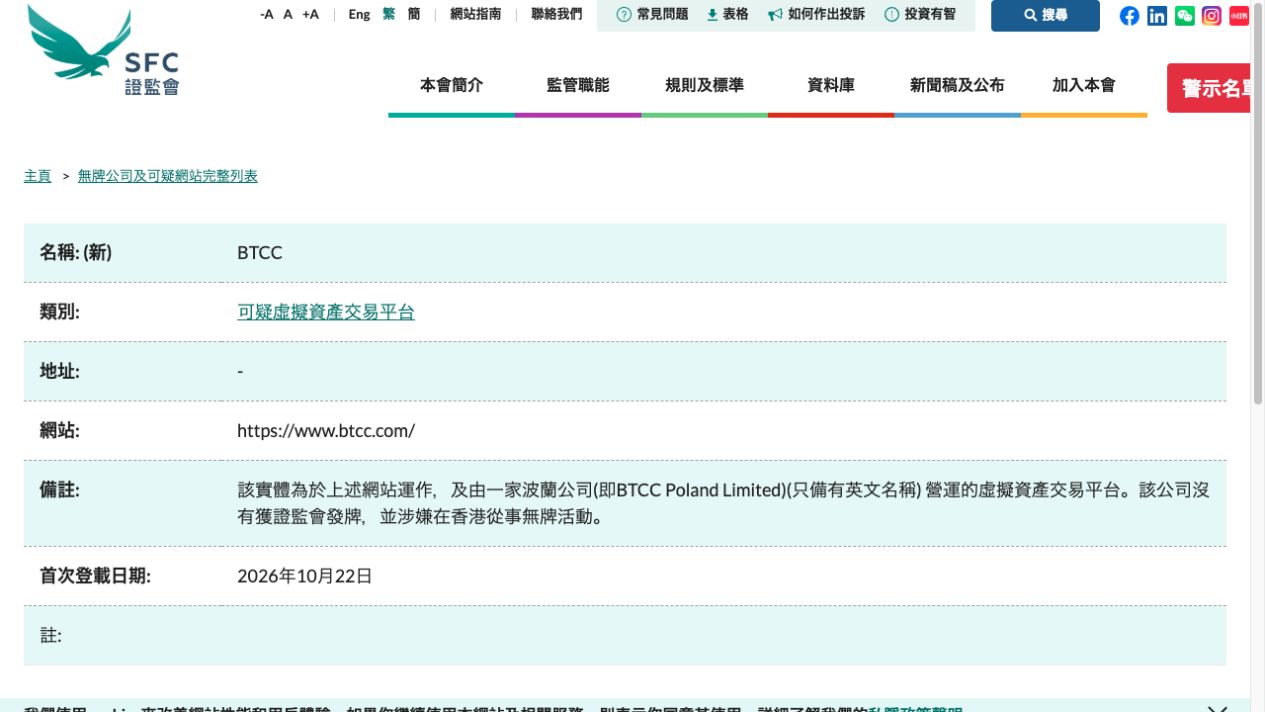Click the 2026年10月22日 date value
The width and height of the screenshot is (1265, 712).
[x=305, y=576]
